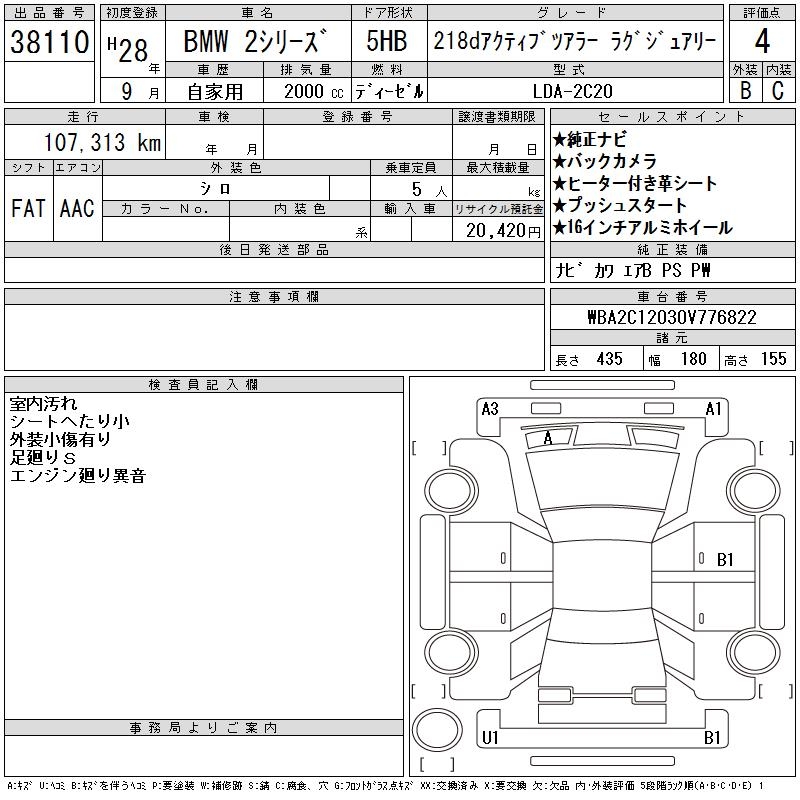Select the 出品番号 header
The width and height of the screenshot is (800, 800).
tap(49, 13)
